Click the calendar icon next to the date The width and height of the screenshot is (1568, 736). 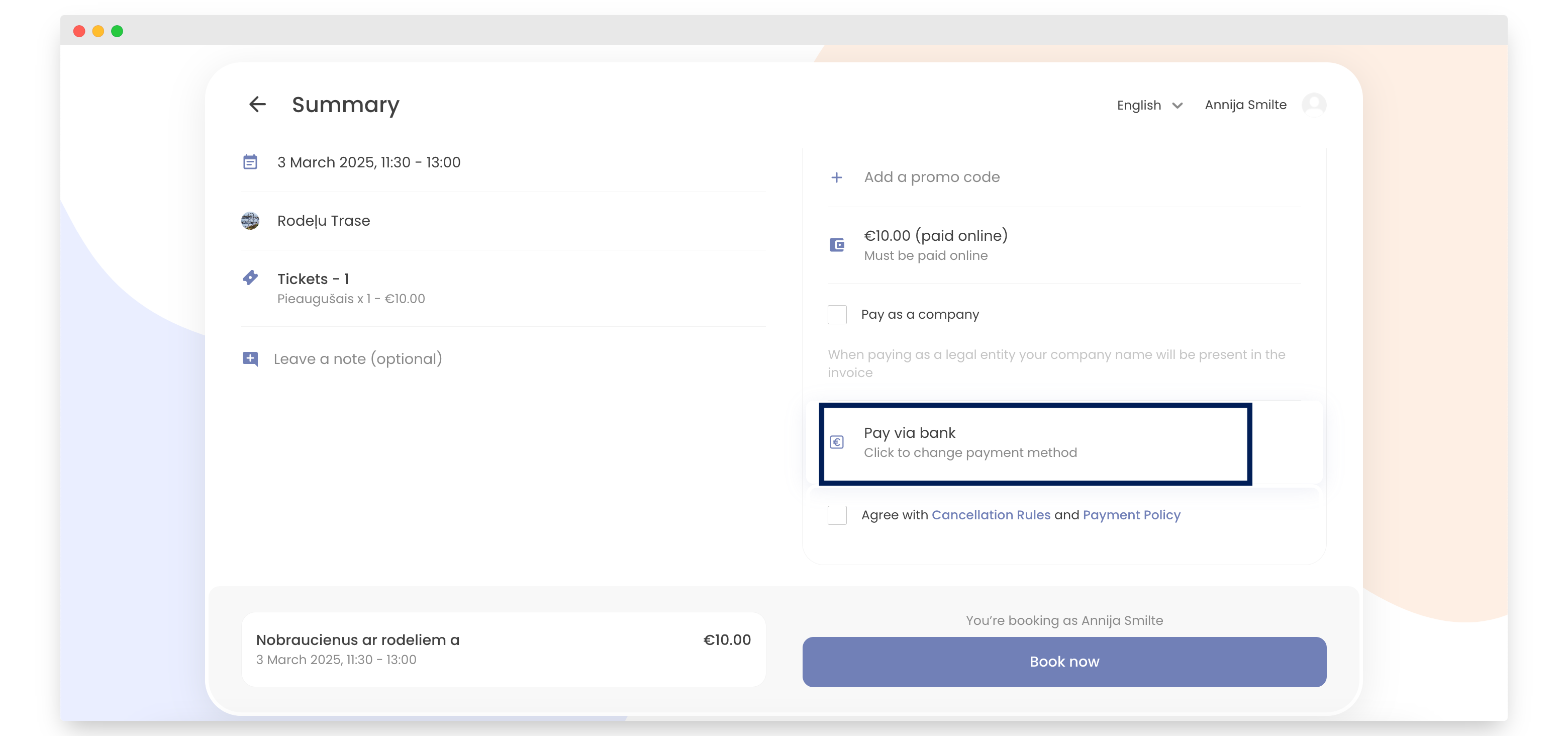point(250,162)
